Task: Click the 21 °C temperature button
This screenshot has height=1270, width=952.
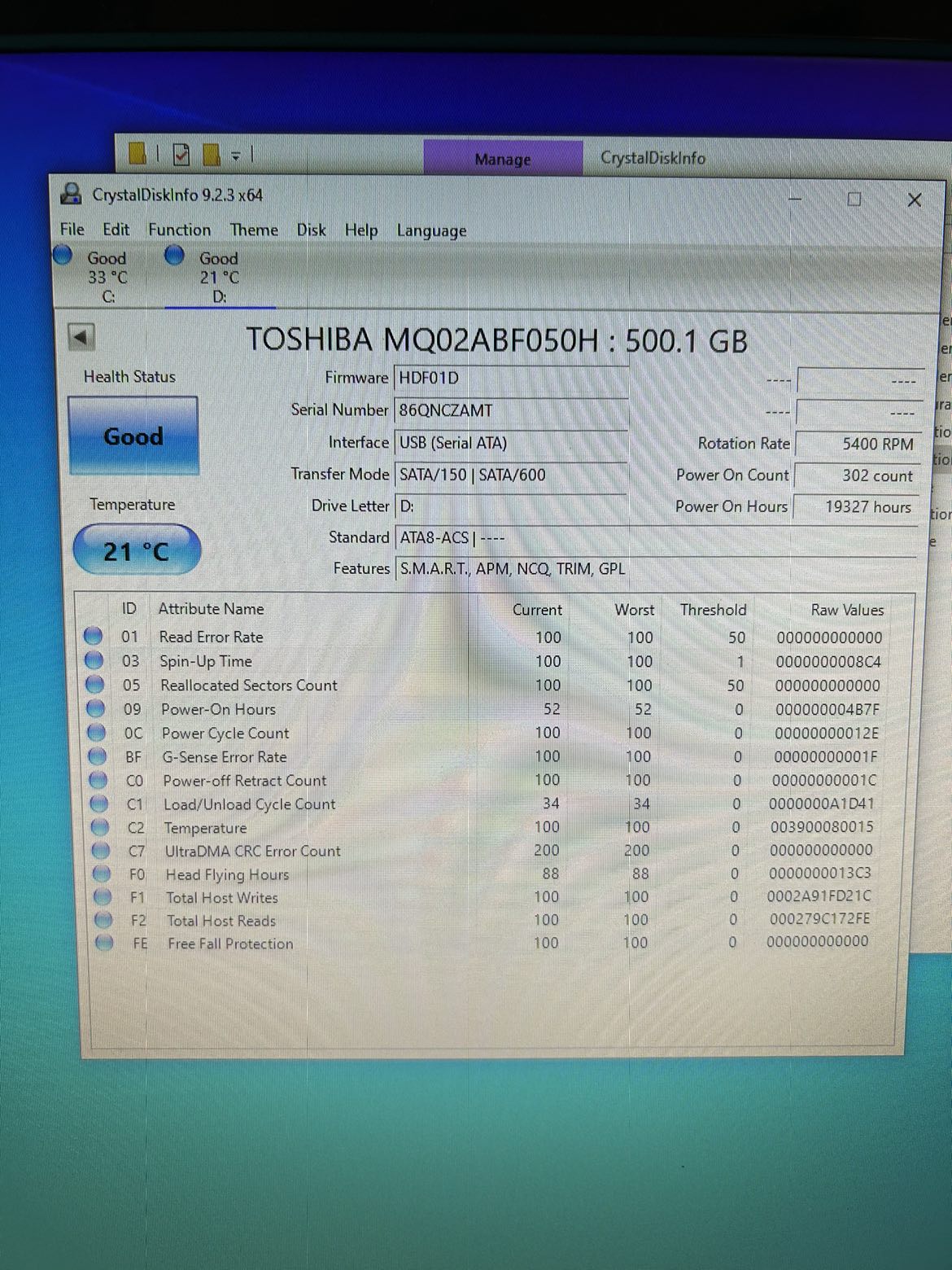Action: click(x=136, y=551)
